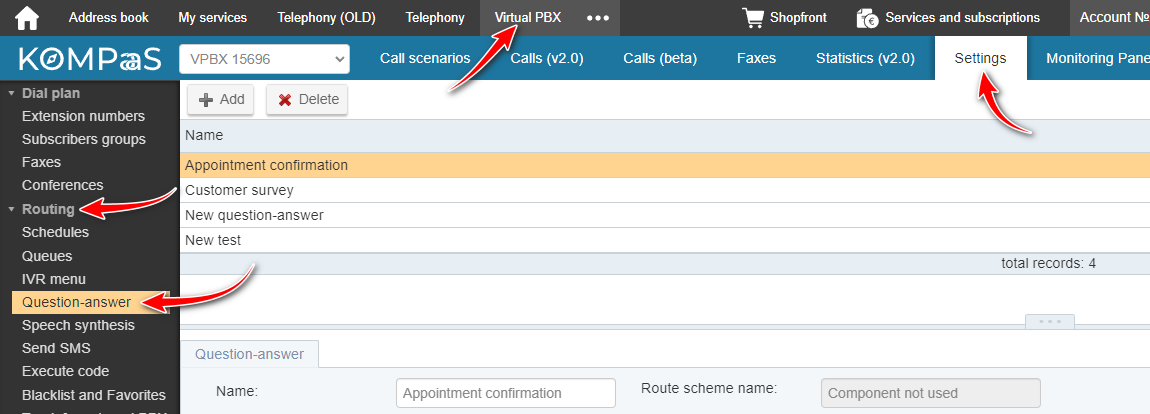Viewport: 1150px width, 414px height.
Task: Select the Customer survey row
Action: pos(664,190)
